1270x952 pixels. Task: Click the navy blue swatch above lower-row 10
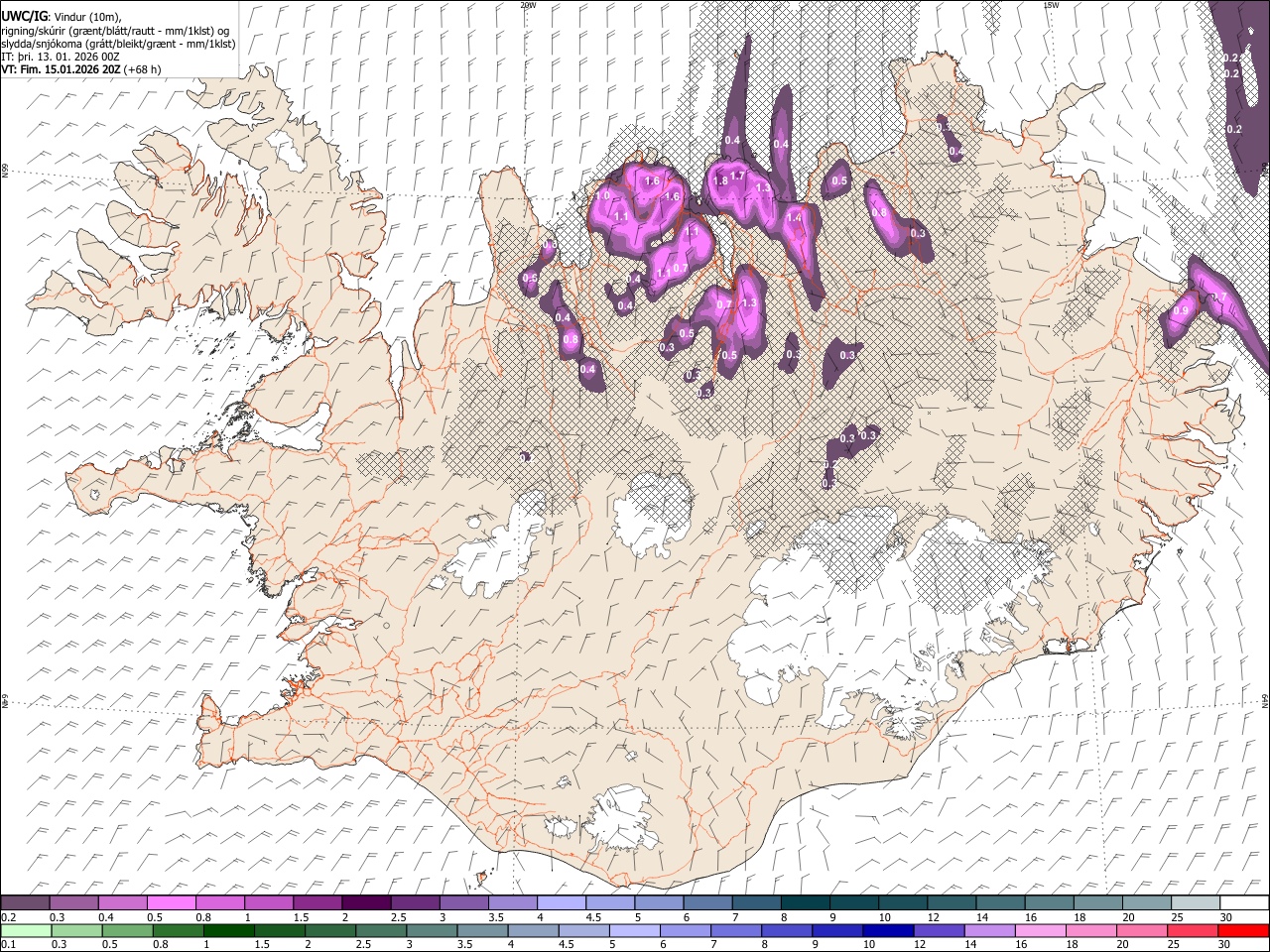click(886, 930)
